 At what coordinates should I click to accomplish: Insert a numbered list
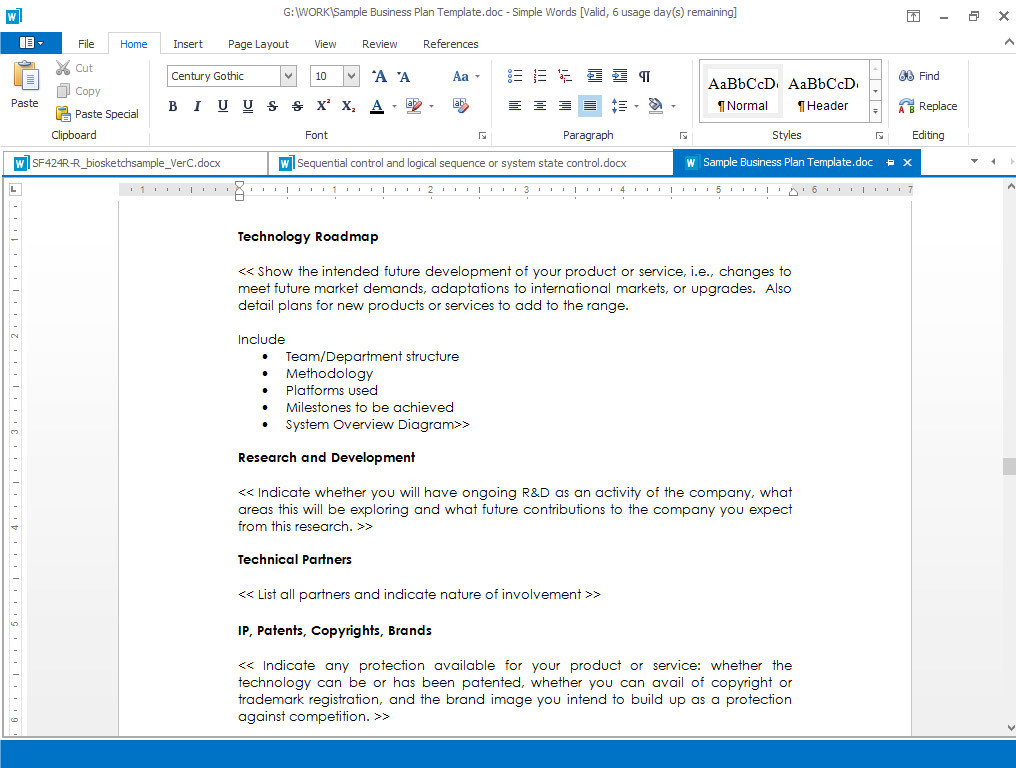click(540, 76)
